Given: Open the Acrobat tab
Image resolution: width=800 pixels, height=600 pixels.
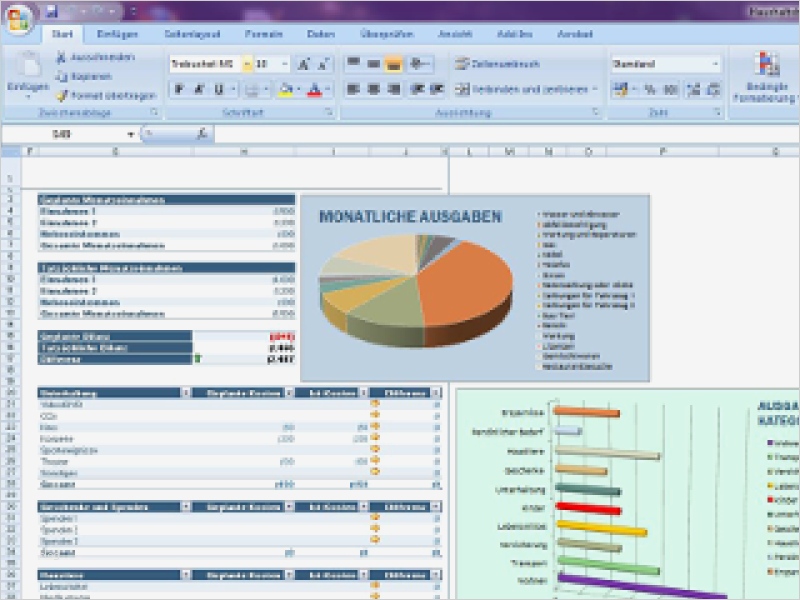Looking at the screenshot, I should (575, 34).
